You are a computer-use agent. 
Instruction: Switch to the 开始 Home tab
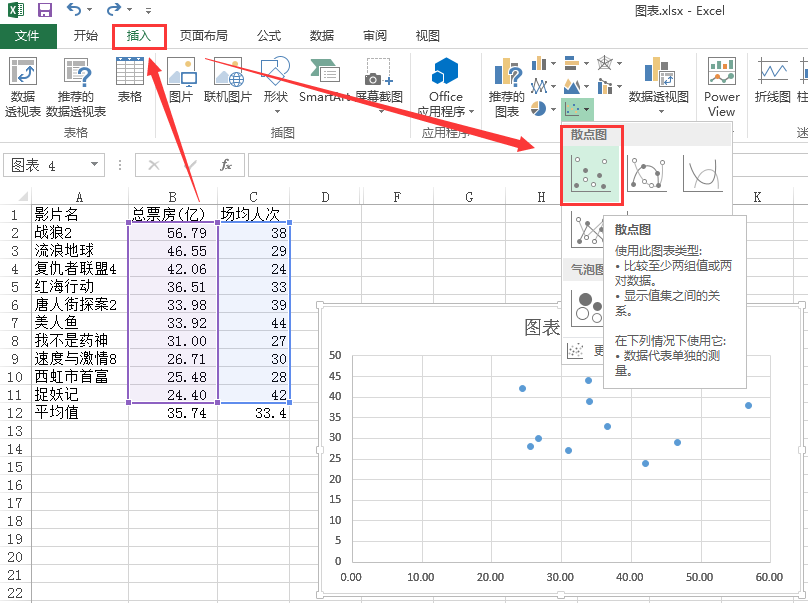click(x=86, y=36)
